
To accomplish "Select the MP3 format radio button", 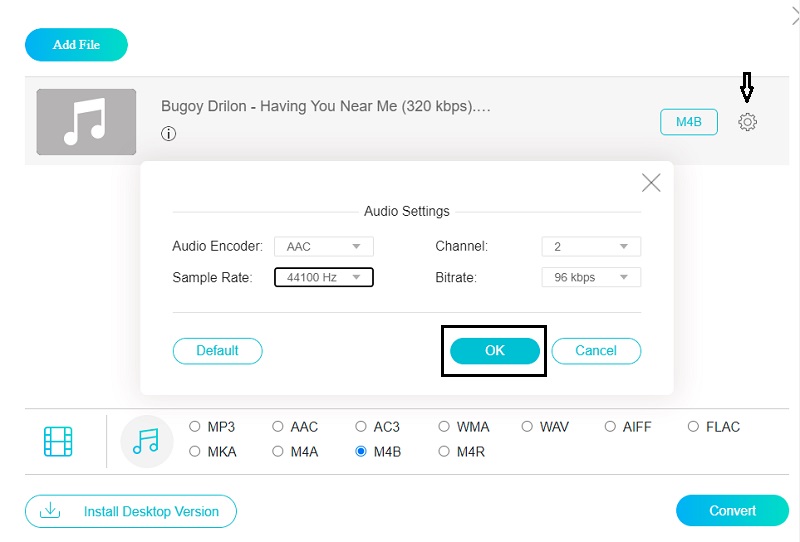I will (x=195, y=427).
